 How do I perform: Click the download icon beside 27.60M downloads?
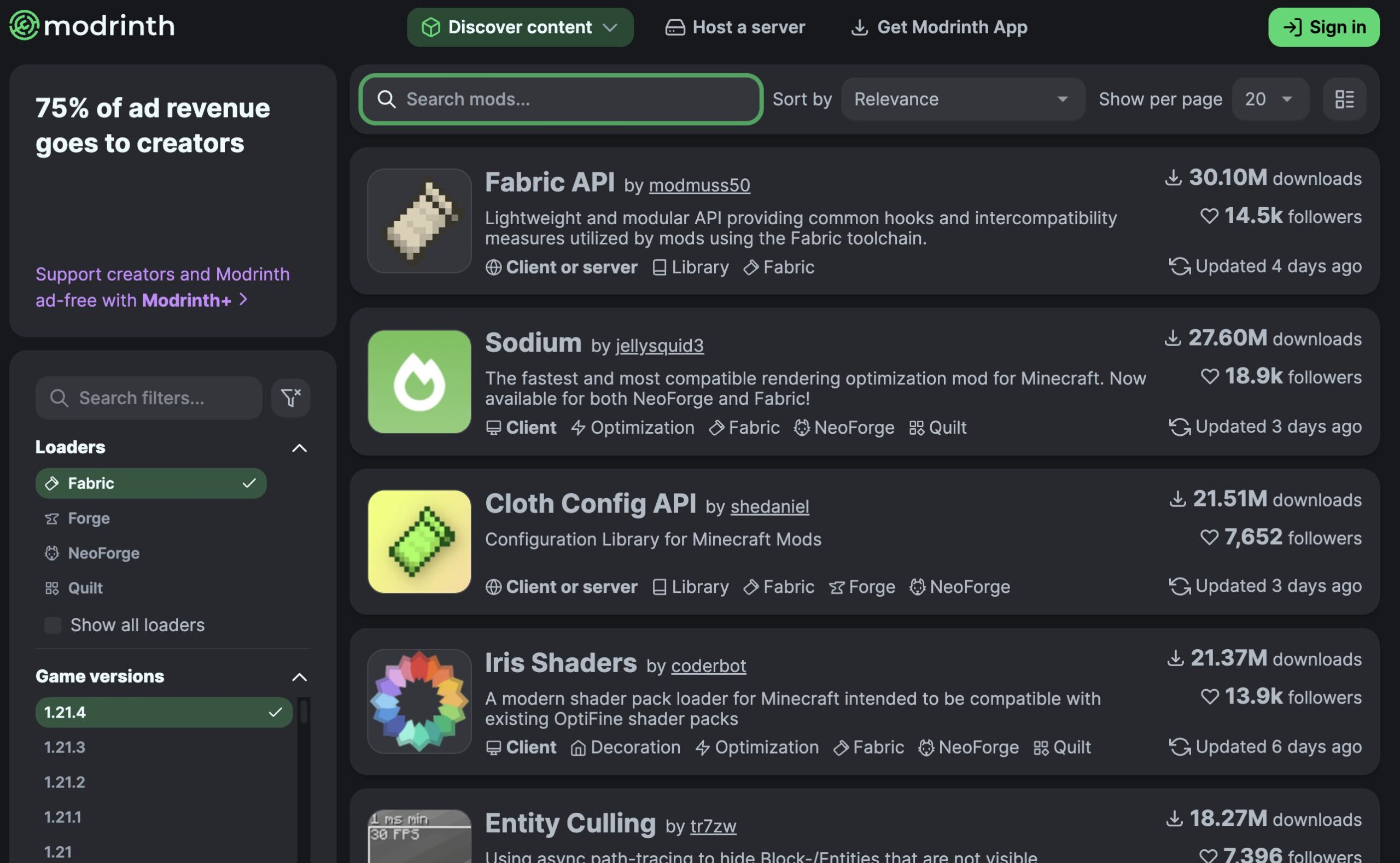[1172, 338]
